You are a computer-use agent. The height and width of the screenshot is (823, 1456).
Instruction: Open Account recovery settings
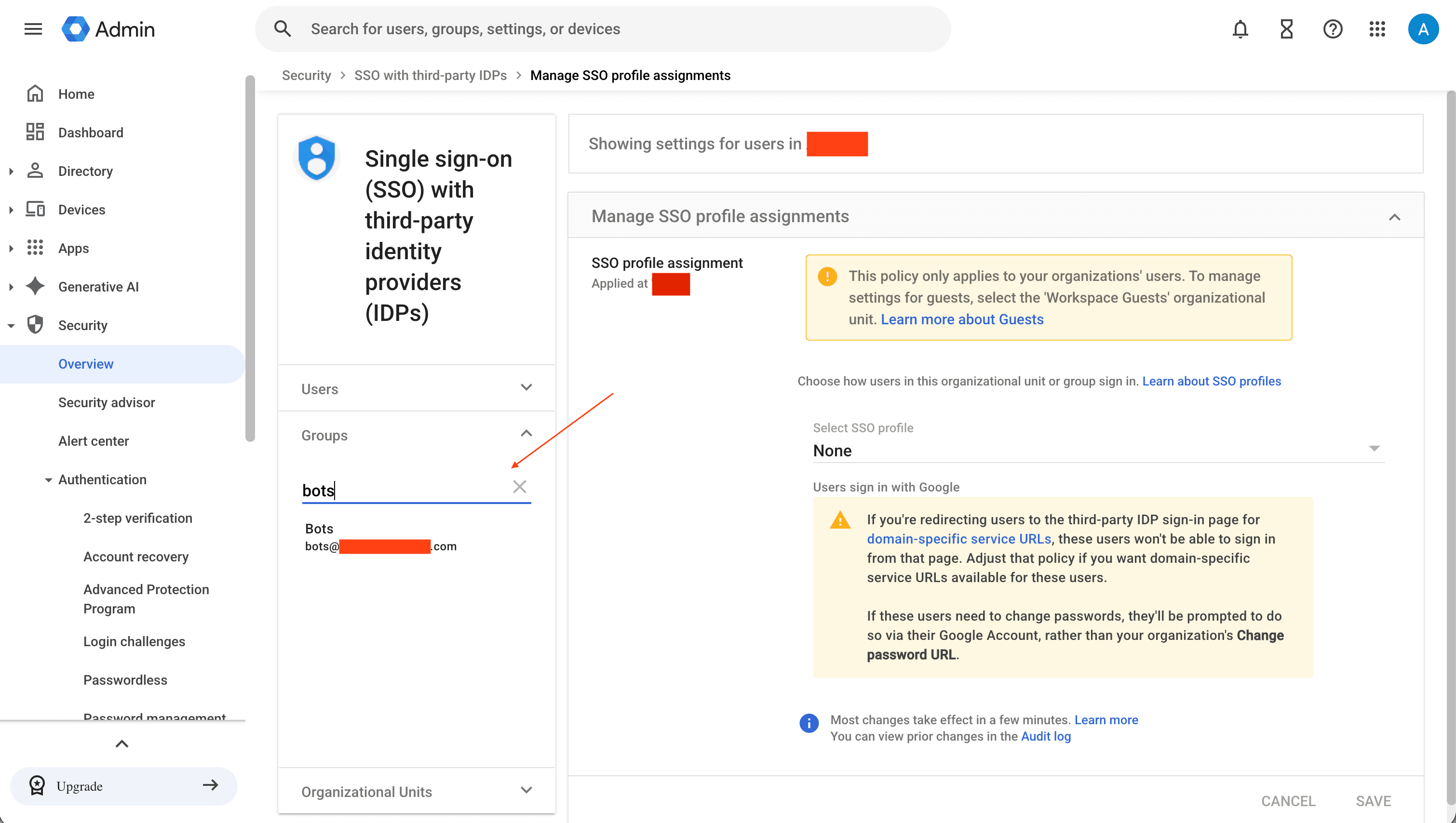135,556
